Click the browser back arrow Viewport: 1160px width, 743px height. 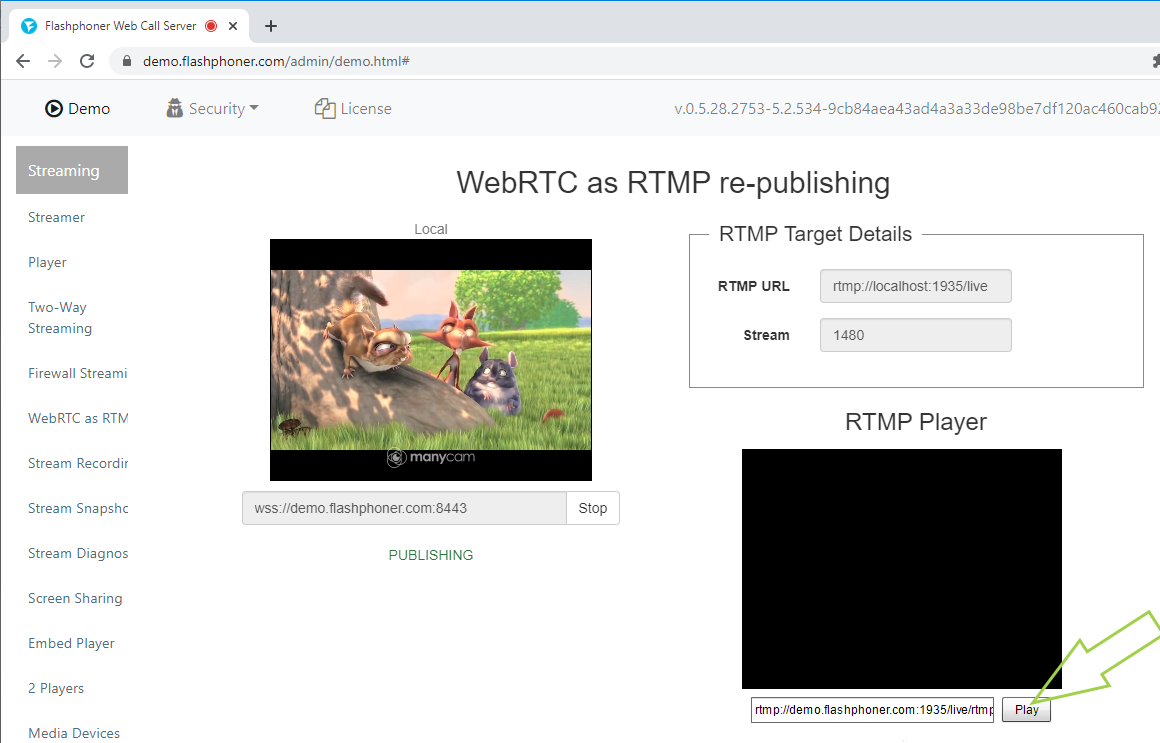pyautogui.click(x=23, y=61)
